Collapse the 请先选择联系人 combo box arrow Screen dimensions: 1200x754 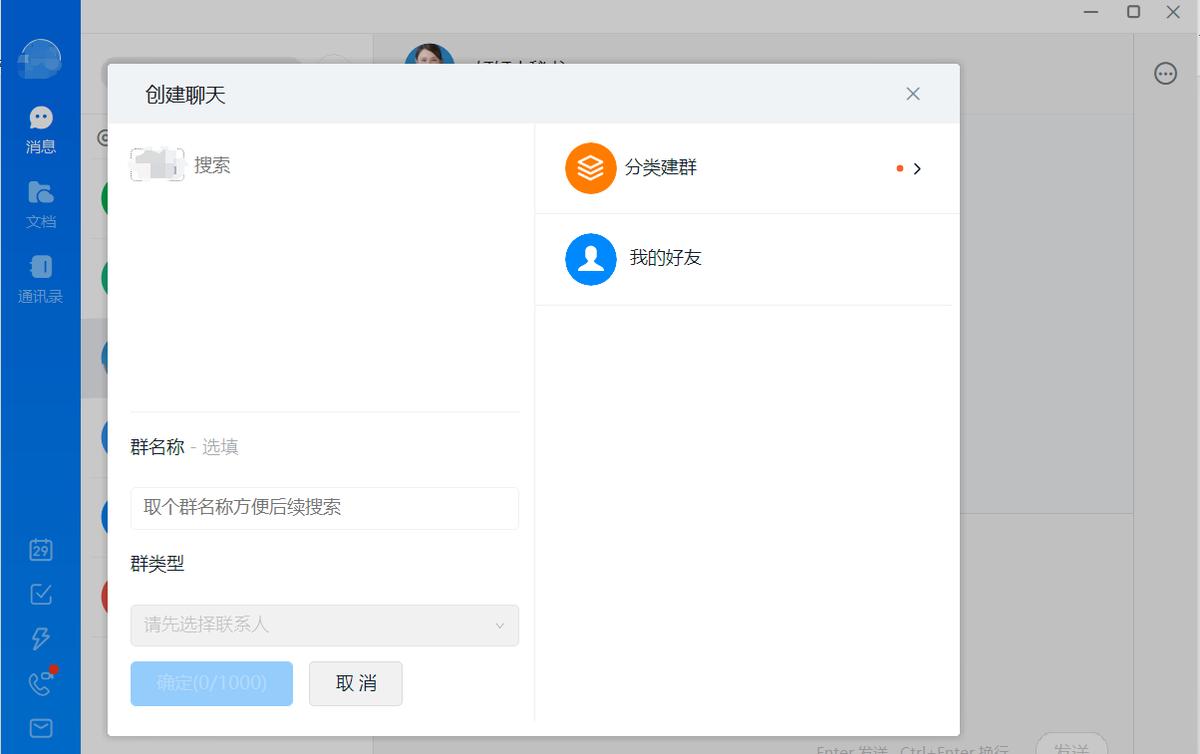(500, 625)
